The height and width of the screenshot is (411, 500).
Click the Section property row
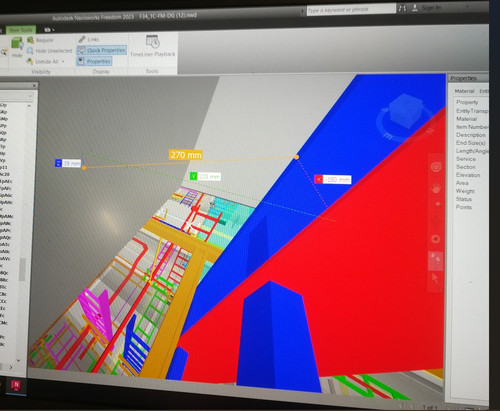tap(466, 167)
